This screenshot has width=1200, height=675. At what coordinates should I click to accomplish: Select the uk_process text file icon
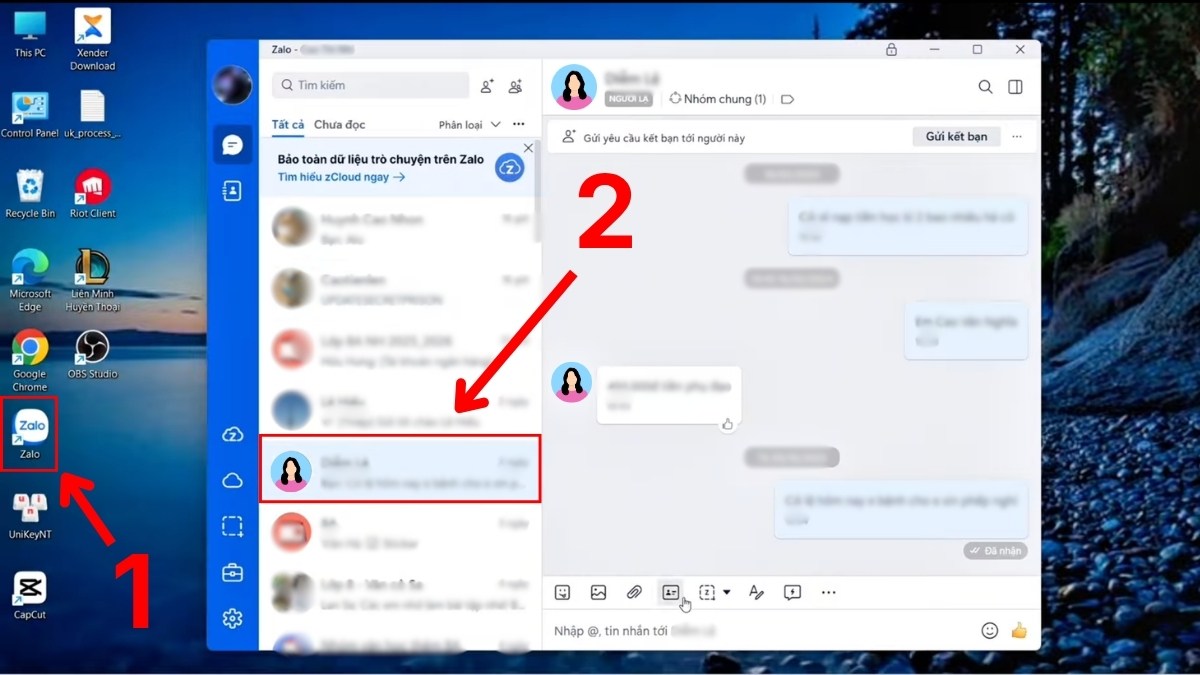click(92, 114)
